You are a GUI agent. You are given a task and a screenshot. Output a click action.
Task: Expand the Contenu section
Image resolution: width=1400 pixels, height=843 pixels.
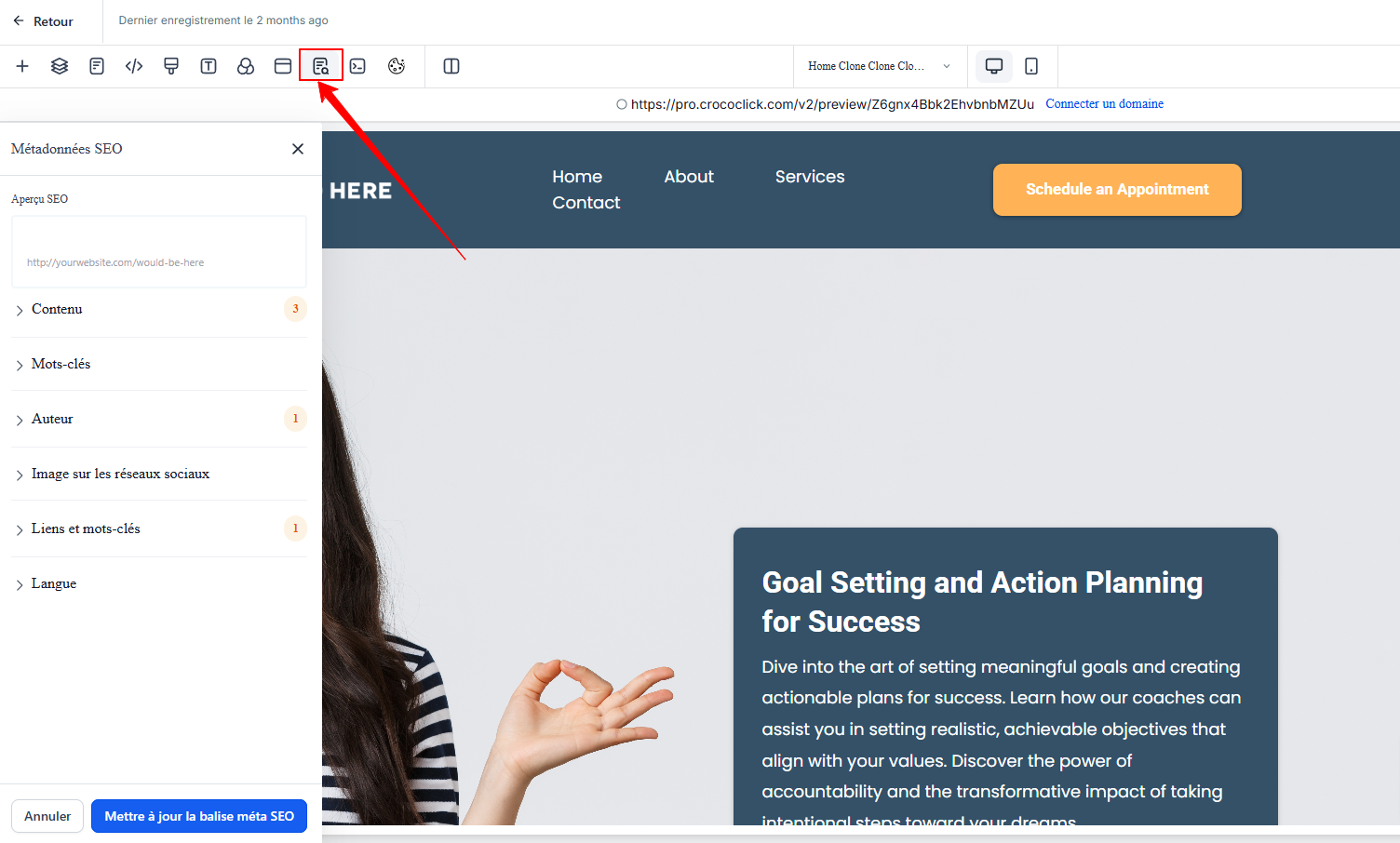57,309
